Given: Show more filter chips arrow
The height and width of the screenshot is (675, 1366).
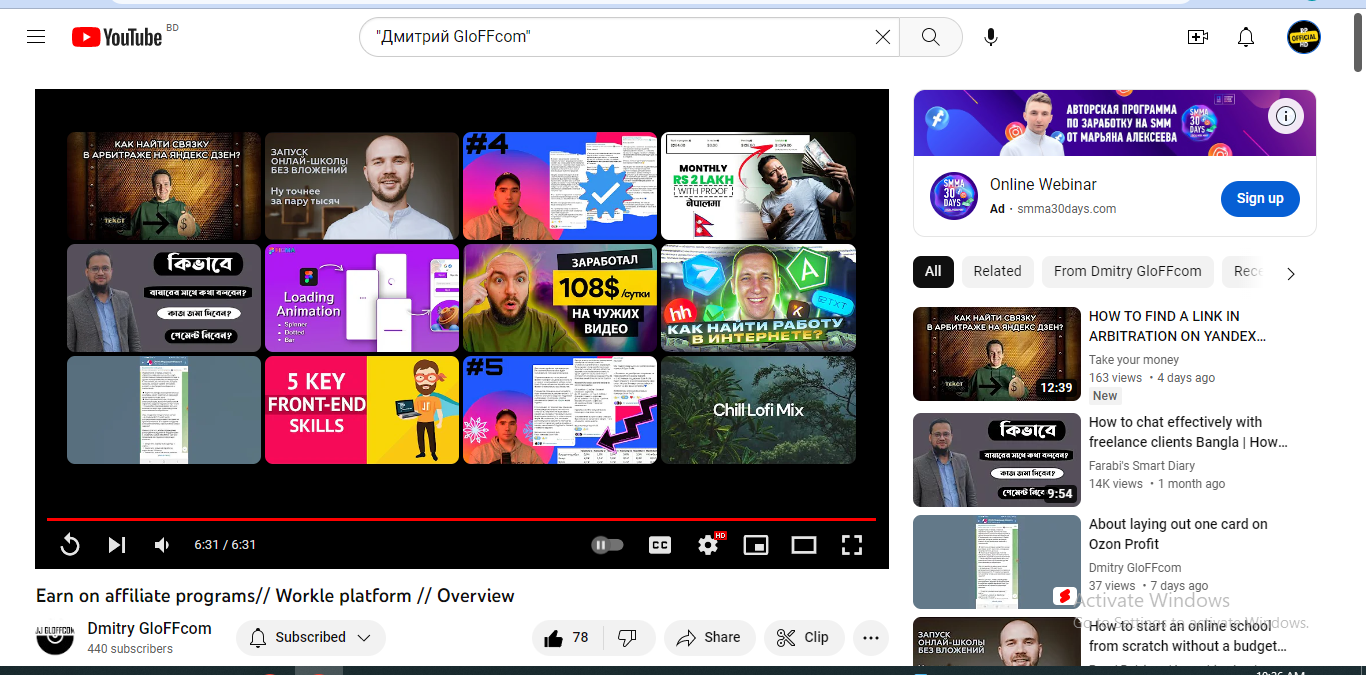Looking at the screenshot, I should pyautogui.click(x=1290, y=273).
